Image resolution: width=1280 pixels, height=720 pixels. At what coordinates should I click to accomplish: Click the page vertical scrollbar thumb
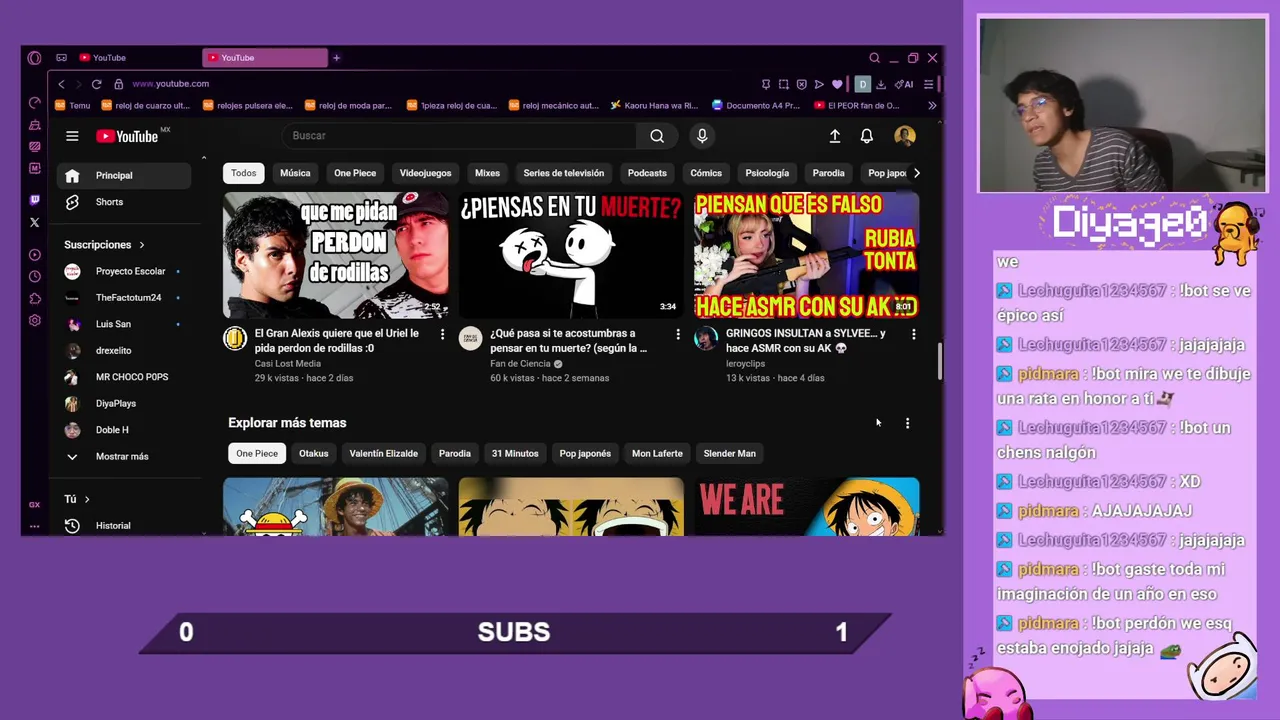940,362
